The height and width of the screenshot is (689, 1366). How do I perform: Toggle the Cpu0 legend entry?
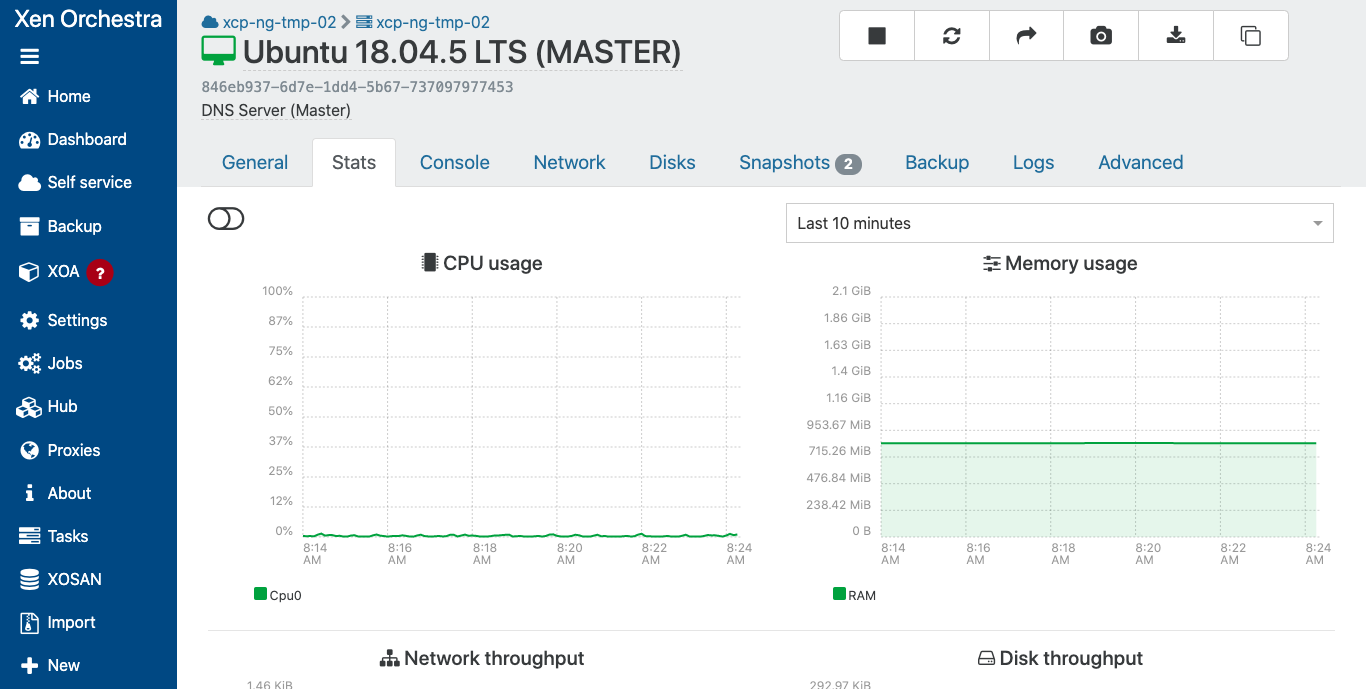pyautogui.click(x=278, y=595)
